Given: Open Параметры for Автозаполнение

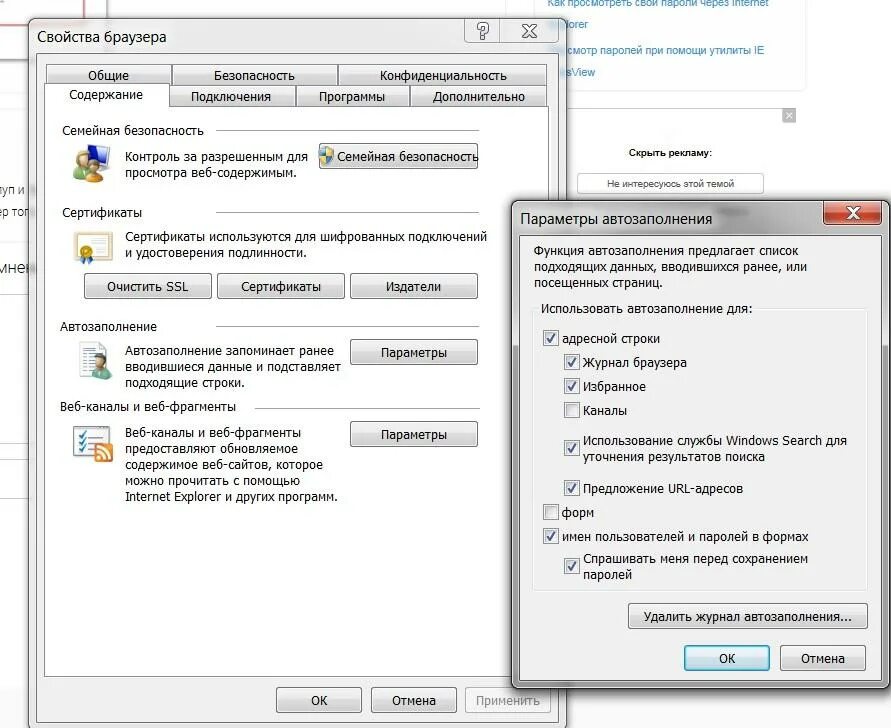Looking at the screenshot, I should 414,352.
